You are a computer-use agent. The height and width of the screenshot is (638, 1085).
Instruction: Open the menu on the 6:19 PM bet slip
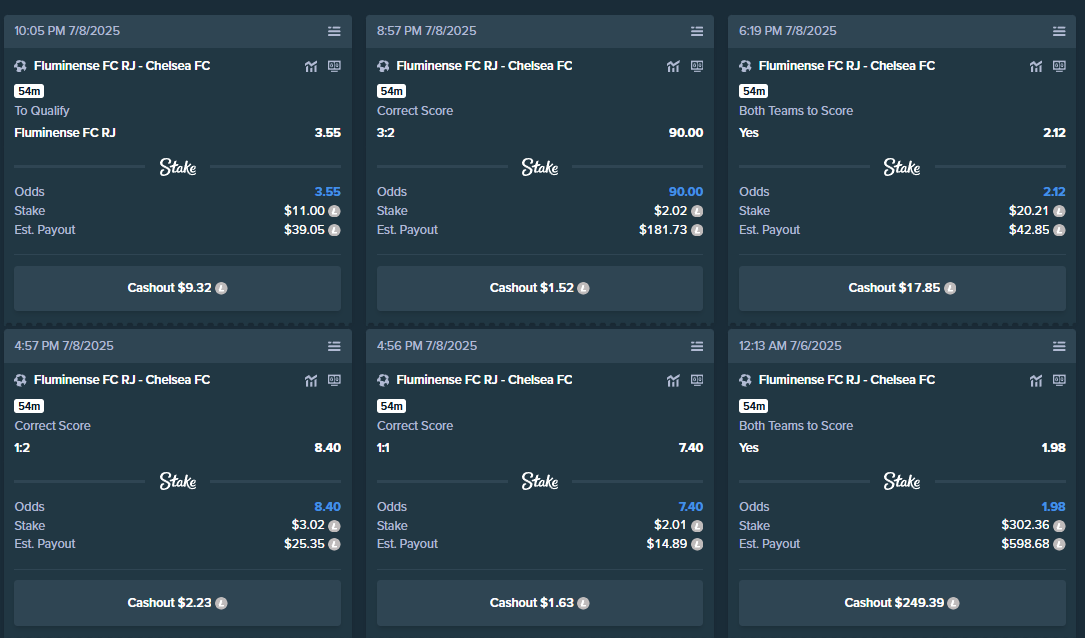pyautogui.click(x=1059, y=31)
